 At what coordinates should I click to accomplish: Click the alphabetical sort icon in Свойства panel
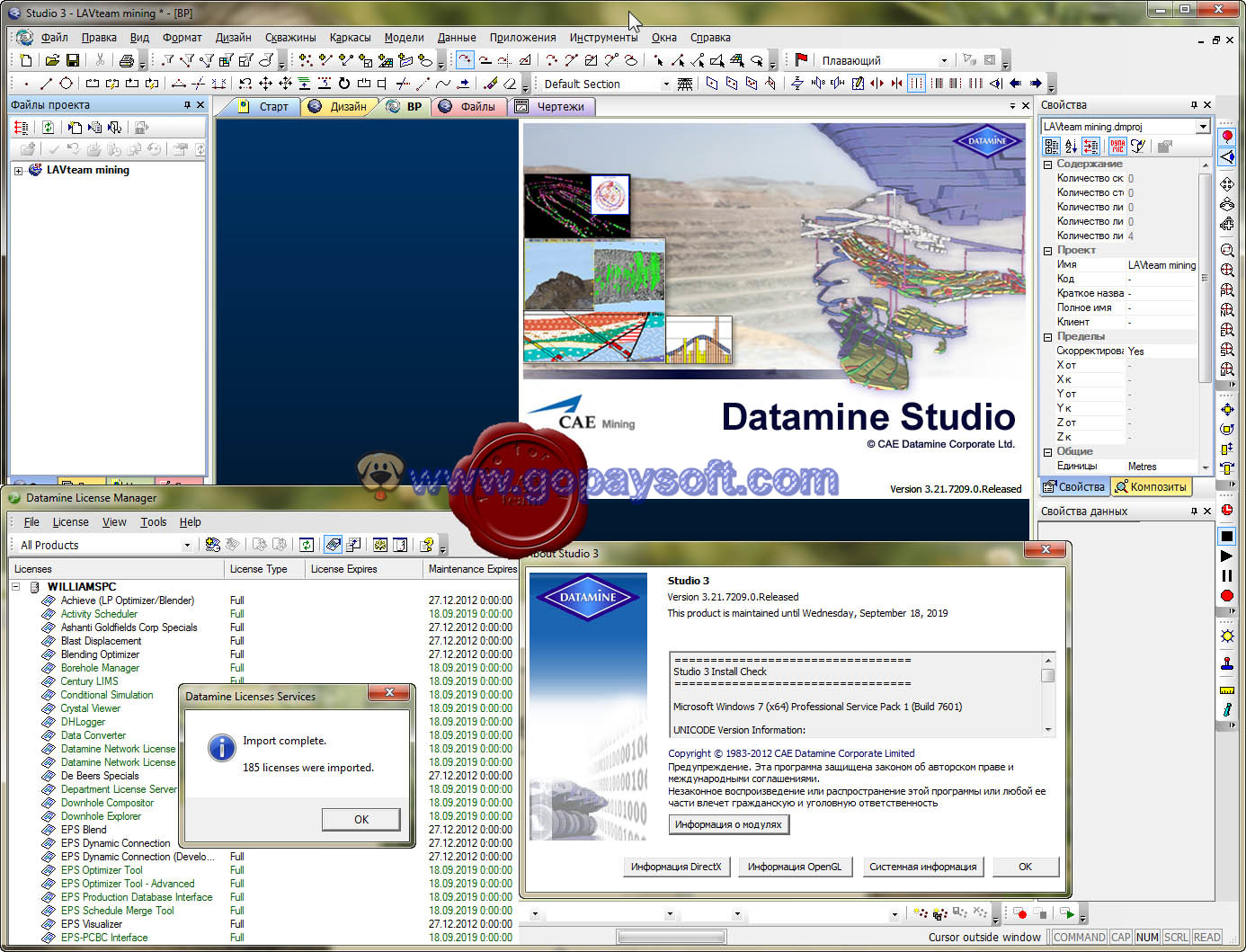click(x=1071, y=146)
